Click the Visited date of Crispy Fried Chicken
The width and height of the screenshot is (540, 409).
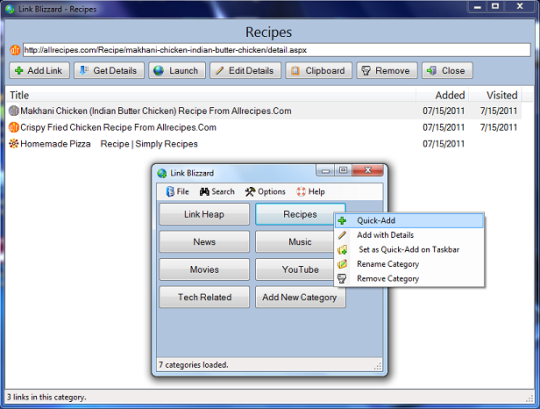pyautogui.click(x=499, y=127)
